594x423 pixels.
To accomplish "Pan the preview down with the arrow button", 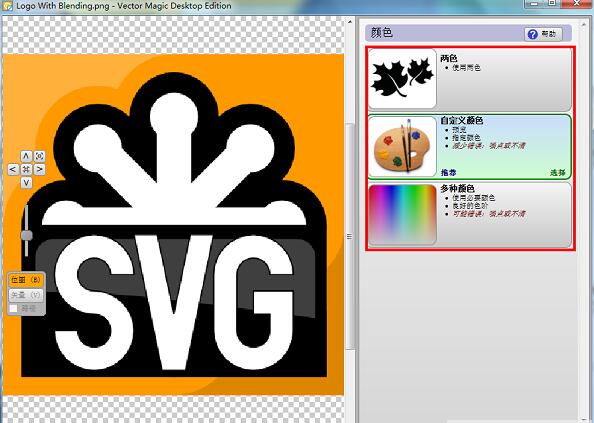I will pos(26,183).
